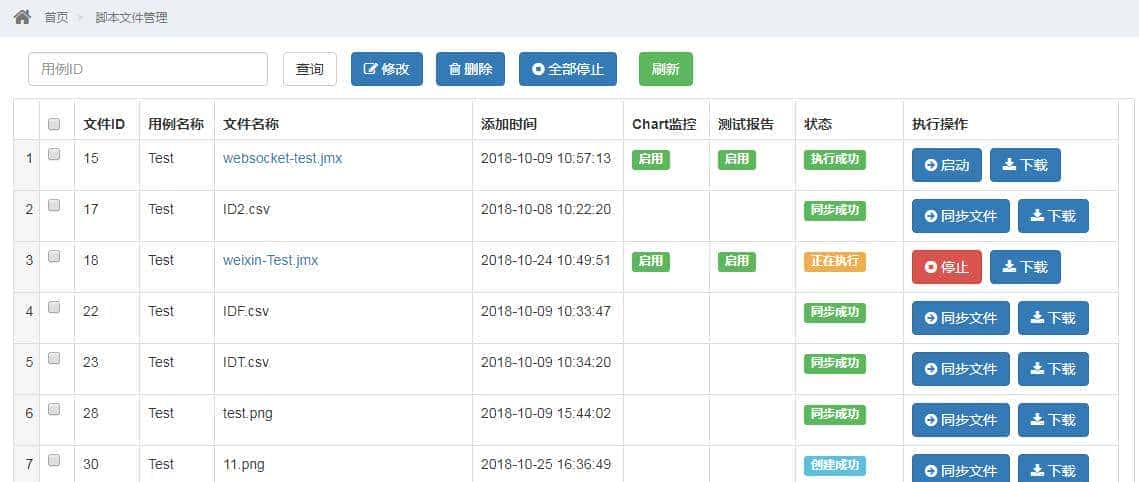Image resolution: width=1139 pixels, height=482 pixels.
Task: Click the home icon in breadcrumb
Action: point(23,17)
